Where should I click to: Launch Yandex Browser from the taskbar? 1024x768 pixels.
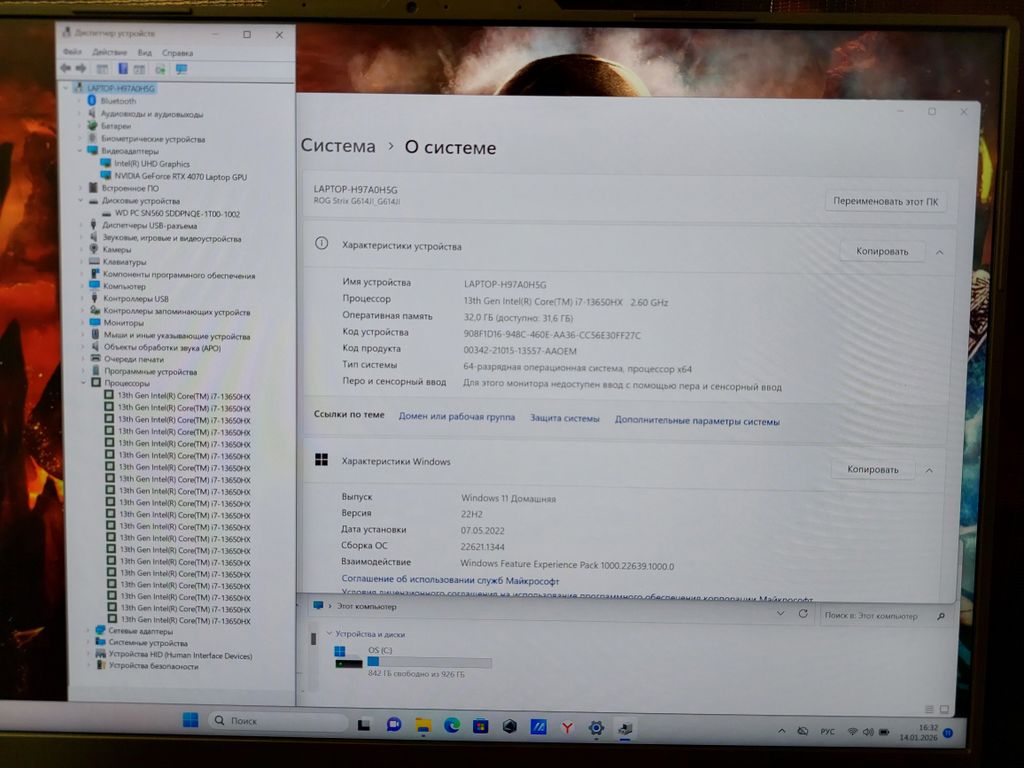[566, 726]
